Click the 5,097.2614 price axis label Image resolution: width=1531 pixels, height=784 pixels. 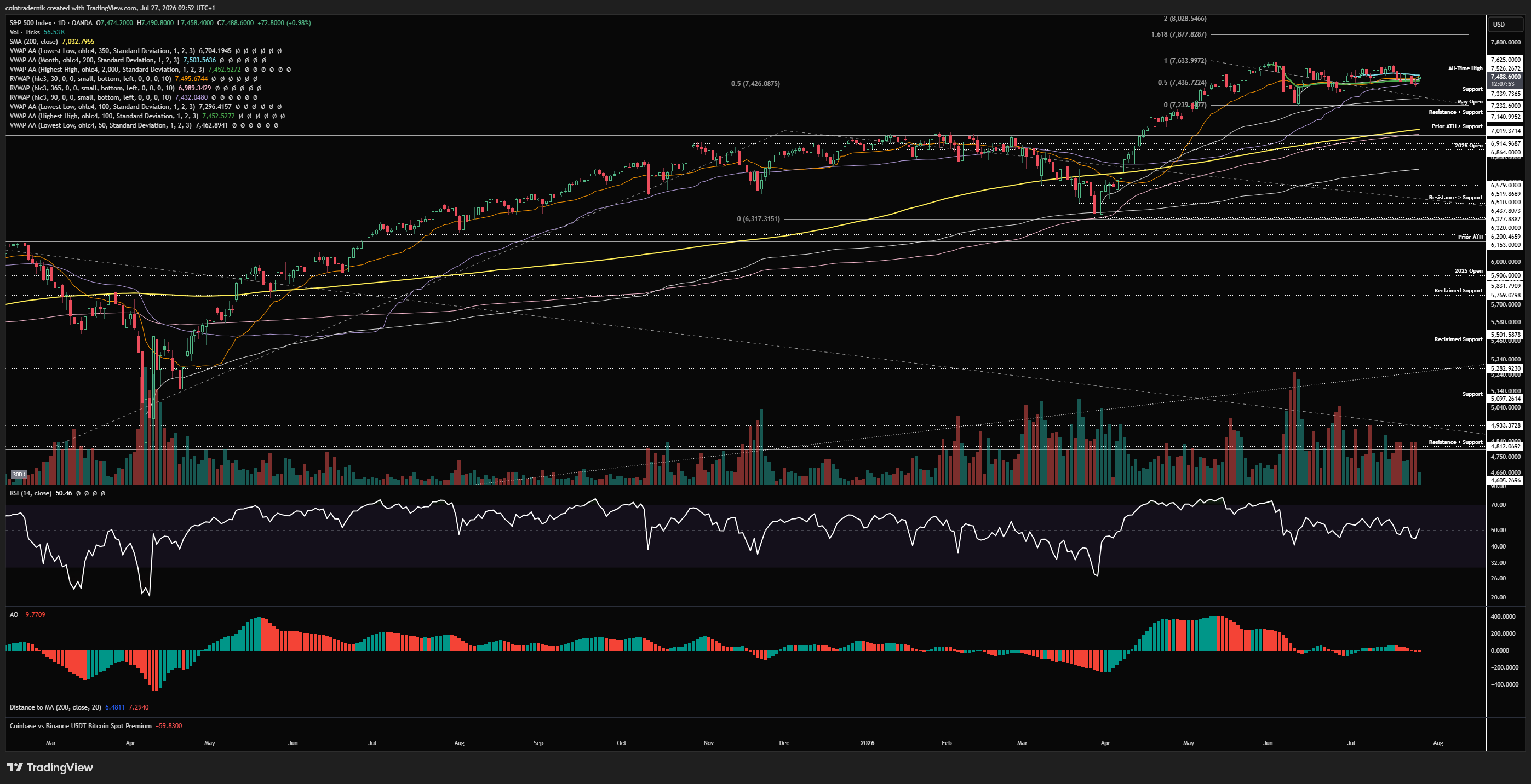tap(1505, 399)
